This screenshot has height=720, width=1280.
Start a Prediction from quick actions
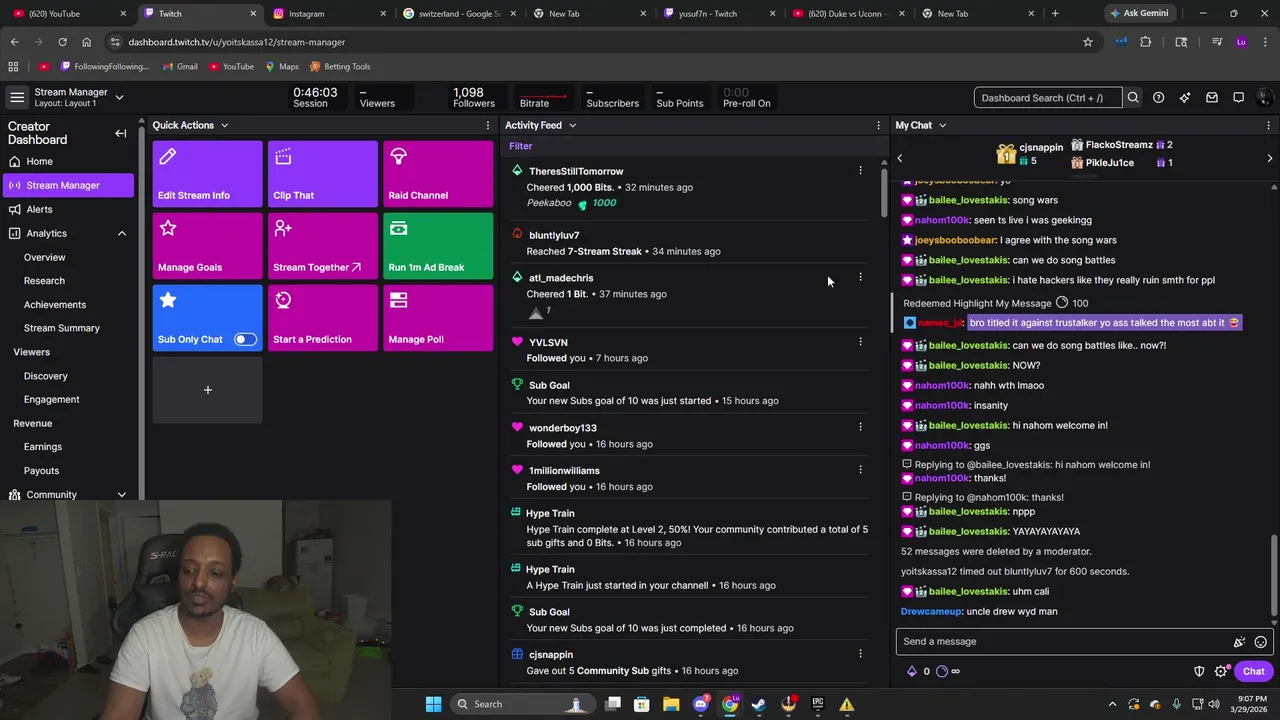click(x=323, y=318)
